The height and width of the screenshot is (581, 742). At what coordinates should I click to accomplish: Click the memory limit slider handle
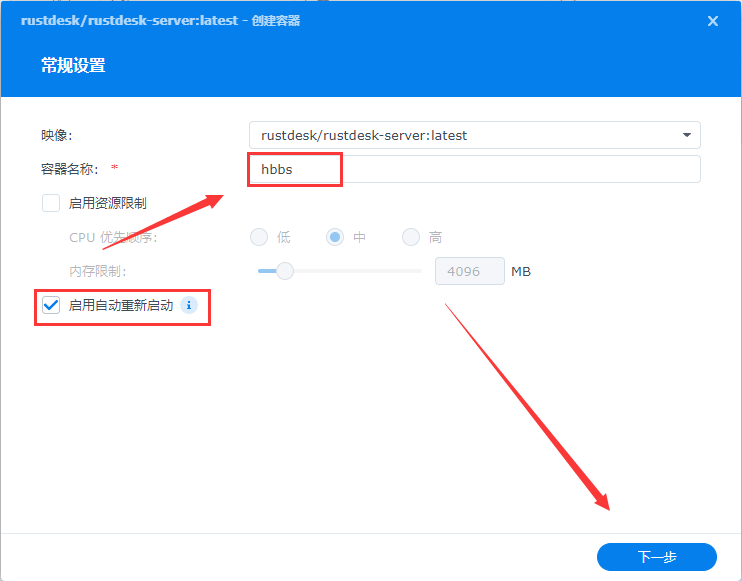[285, 271]
